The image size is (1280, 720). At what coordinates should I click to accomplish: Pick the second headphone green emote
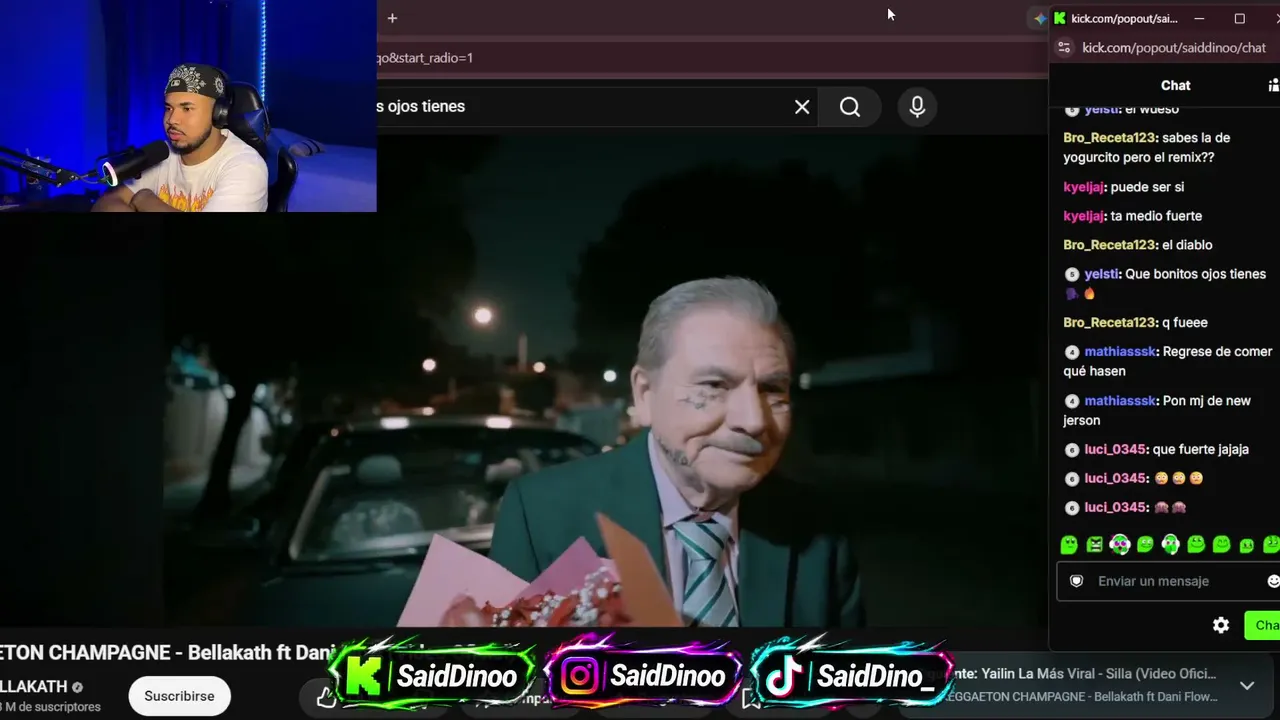1170,545
